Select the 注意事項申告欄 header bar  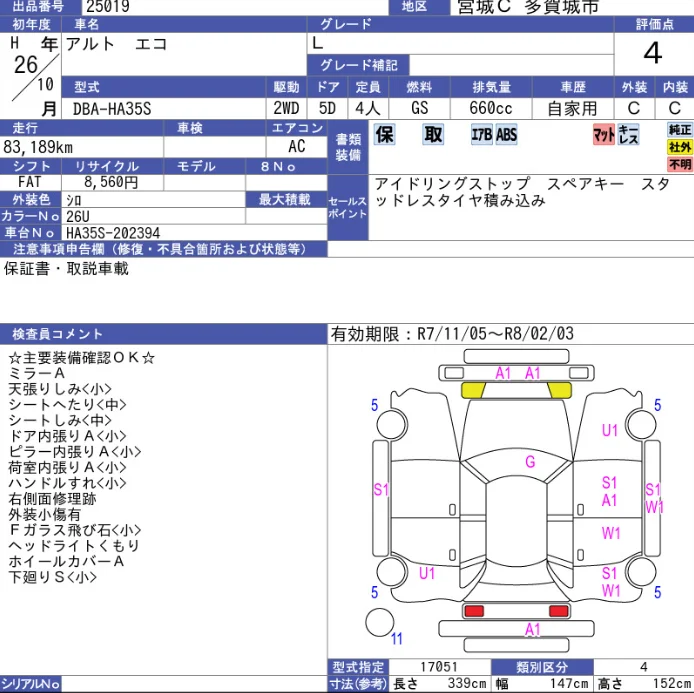tap(163, 249)
